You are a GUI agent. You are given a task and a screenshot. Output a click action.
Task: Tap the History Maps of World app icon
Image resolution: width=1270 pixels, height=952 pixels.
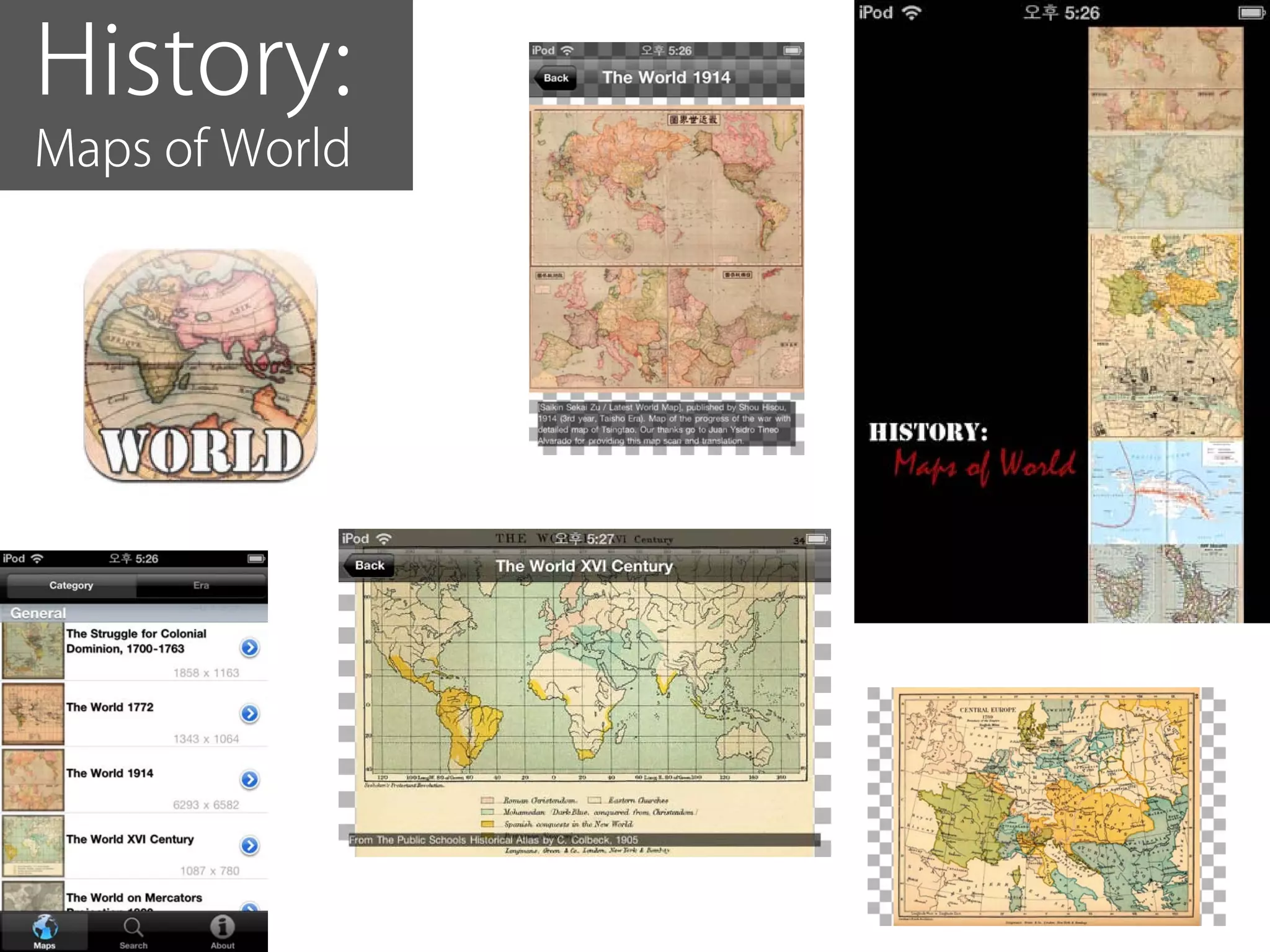point(200,365)
